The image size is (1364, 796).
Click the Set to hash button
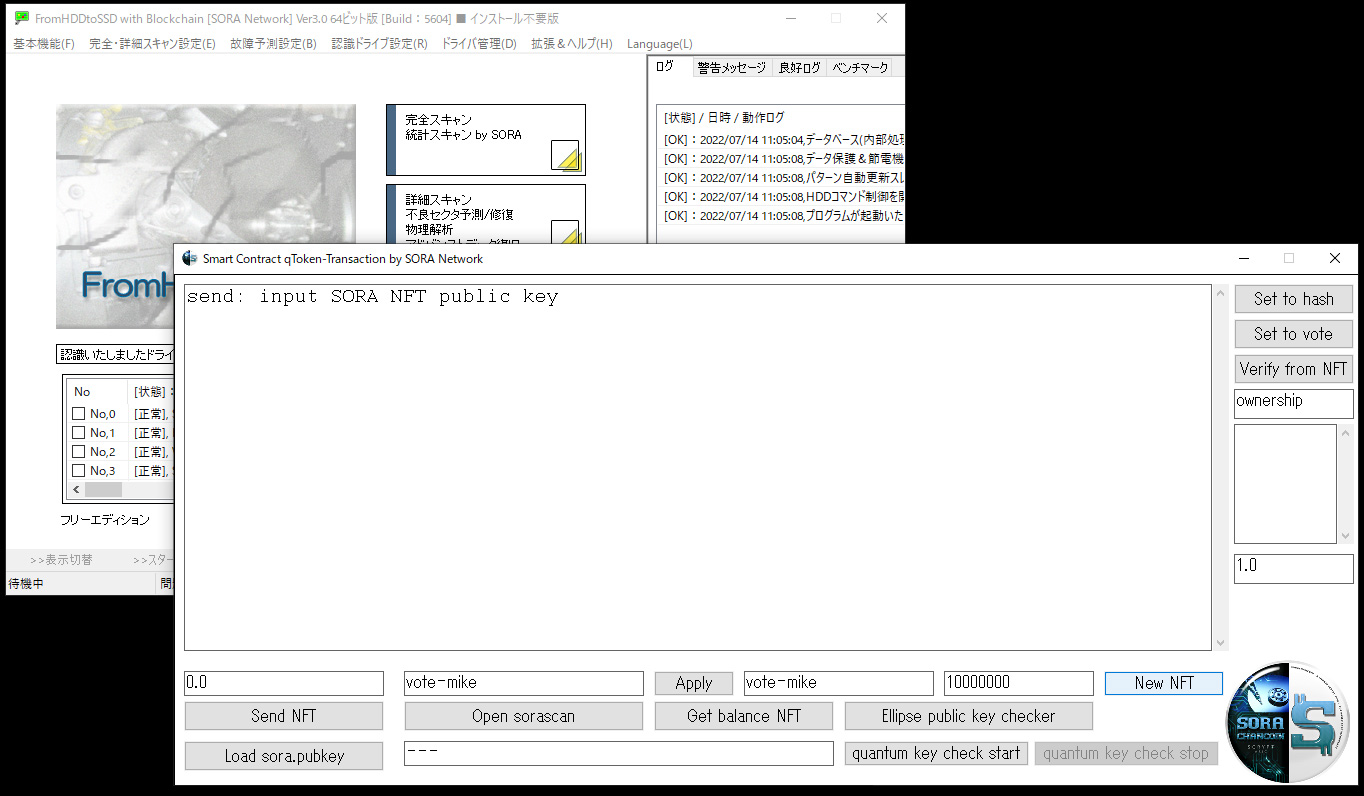1293,299
